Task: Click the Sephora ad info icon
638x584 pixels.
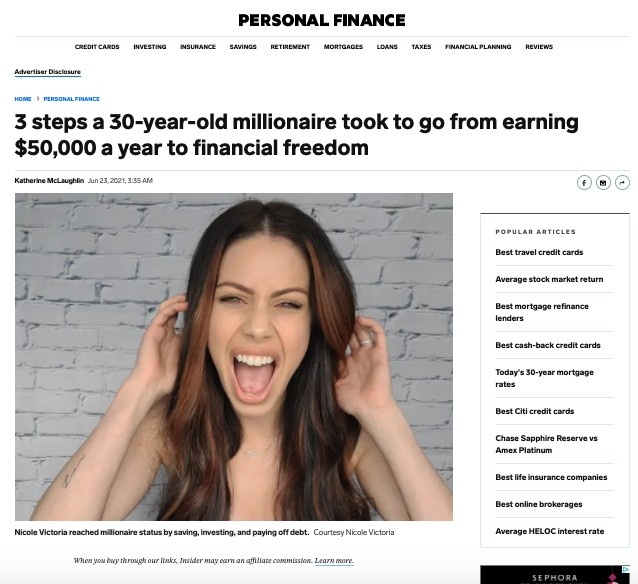Action: click(626, 569)
